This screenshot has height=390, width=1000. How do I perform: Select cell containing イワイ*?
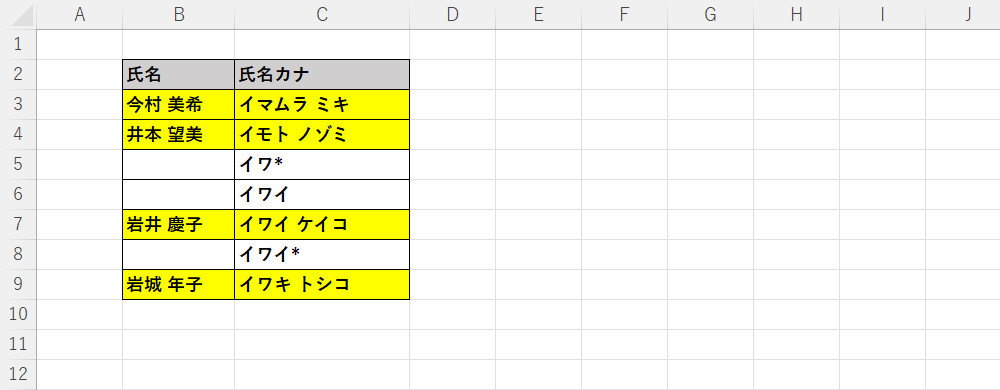pyautogui.click(x=322, y=254)
